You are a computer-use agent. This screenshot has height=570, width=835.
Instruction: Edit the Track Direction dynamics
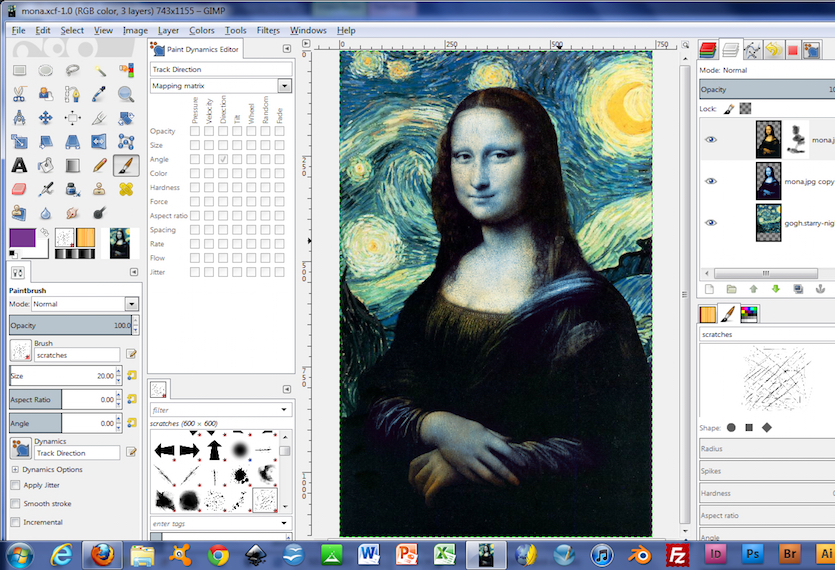[x=132, y=452]
